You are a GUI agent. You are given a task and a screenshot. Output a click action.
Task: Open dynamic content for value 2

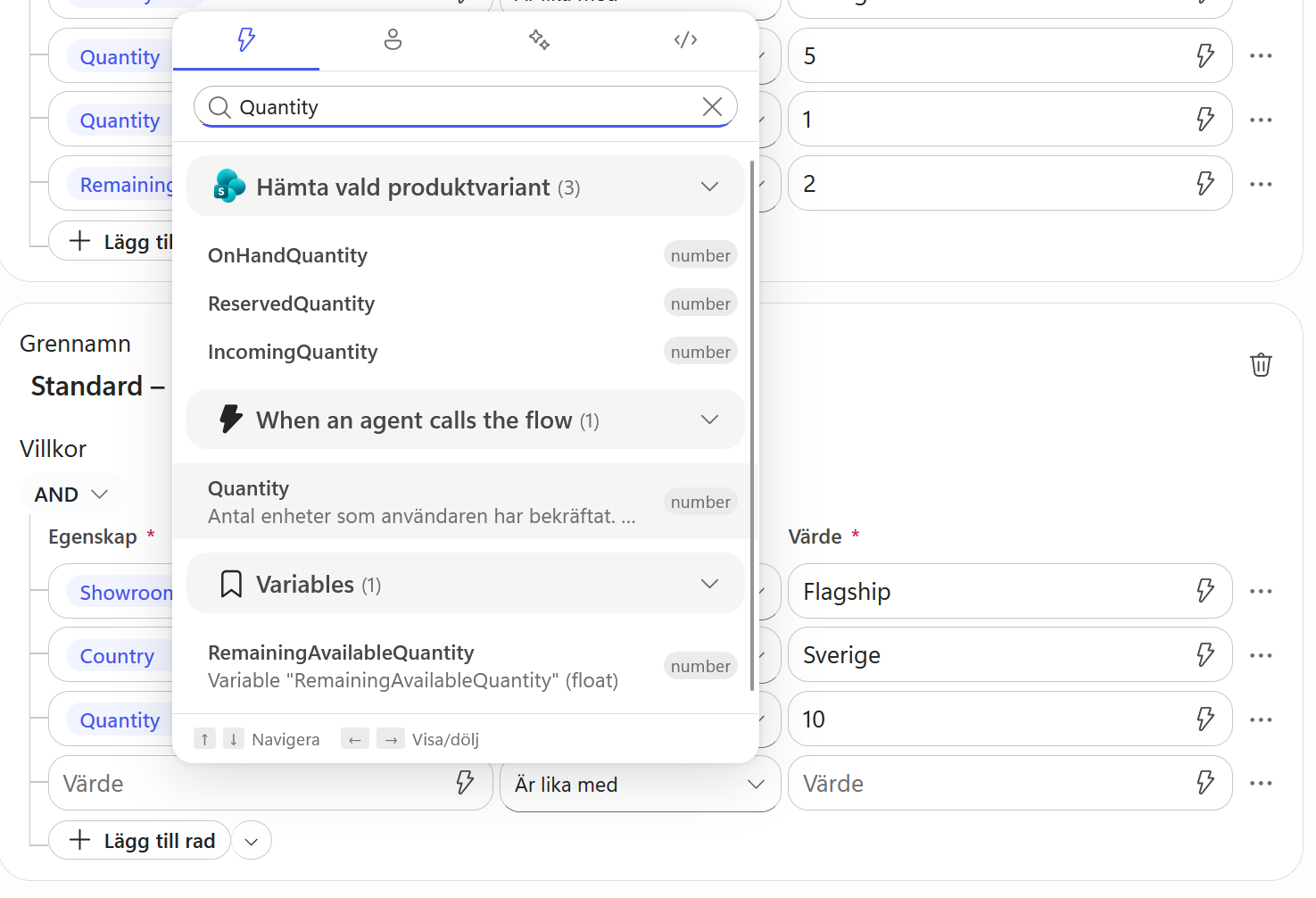point(1205,183)
